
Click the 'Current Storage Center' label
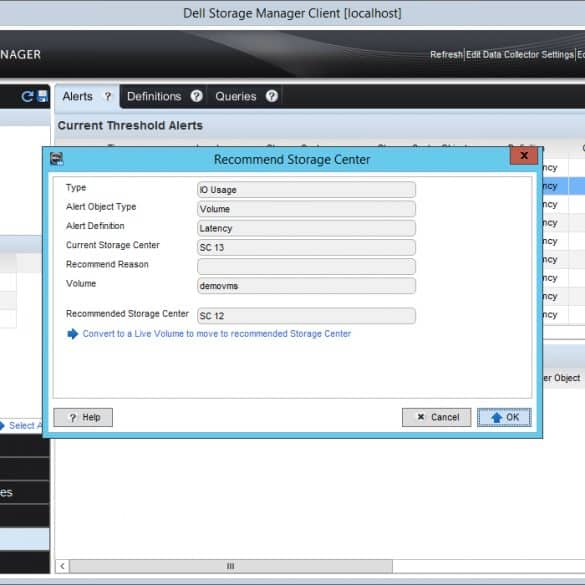(113, 245)
